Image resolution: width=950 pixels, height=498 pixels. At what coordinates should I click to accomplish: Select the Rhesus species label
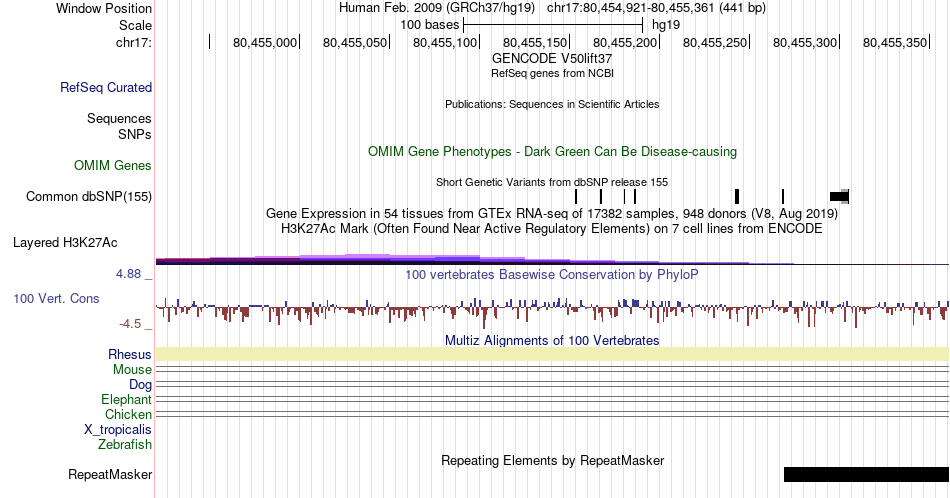pyautogui.click(x=130, y=354)
